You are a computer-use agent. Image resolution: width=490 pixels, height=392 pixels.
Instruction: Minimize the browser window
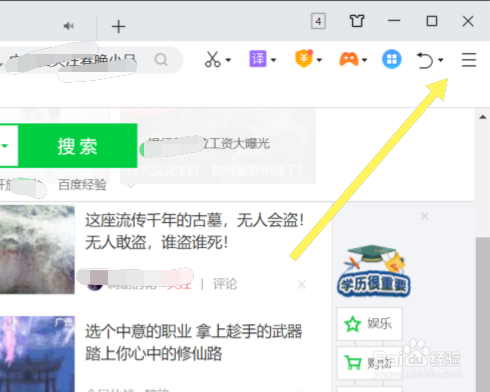pyautogui.click(x=394, y=21)
